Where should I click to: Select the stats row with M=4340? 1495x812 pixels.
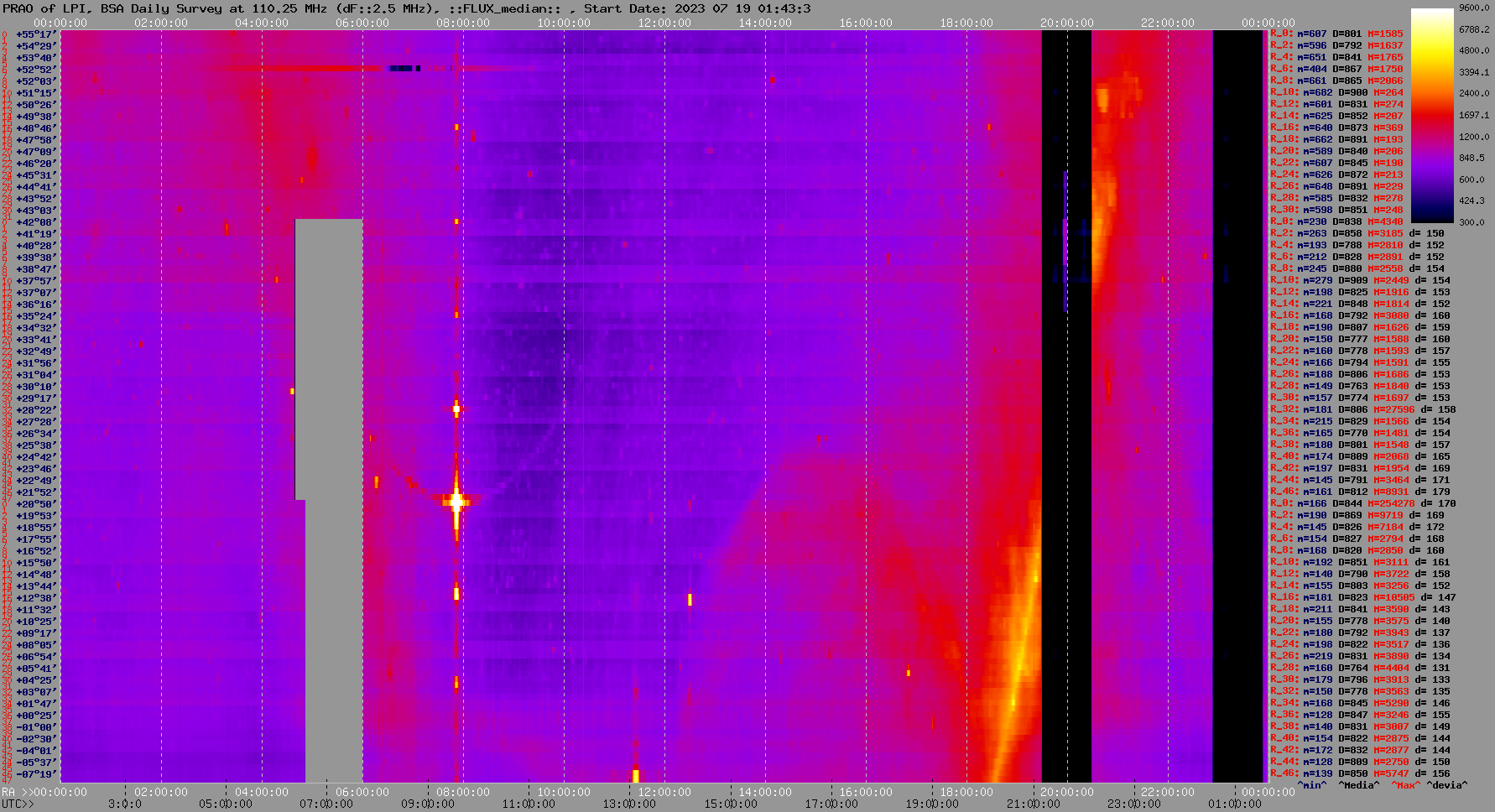point(1336,221)
